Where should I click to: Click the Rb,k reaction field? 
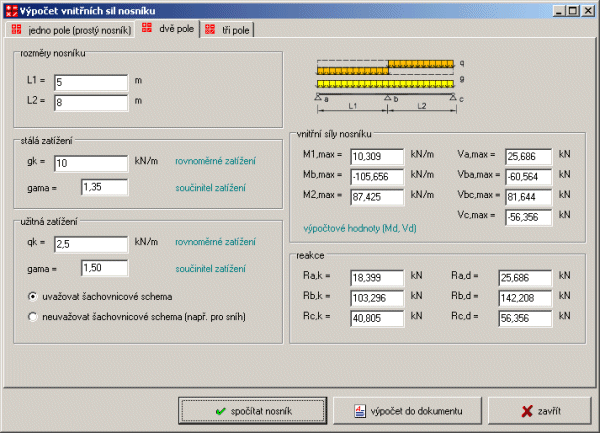377,298
